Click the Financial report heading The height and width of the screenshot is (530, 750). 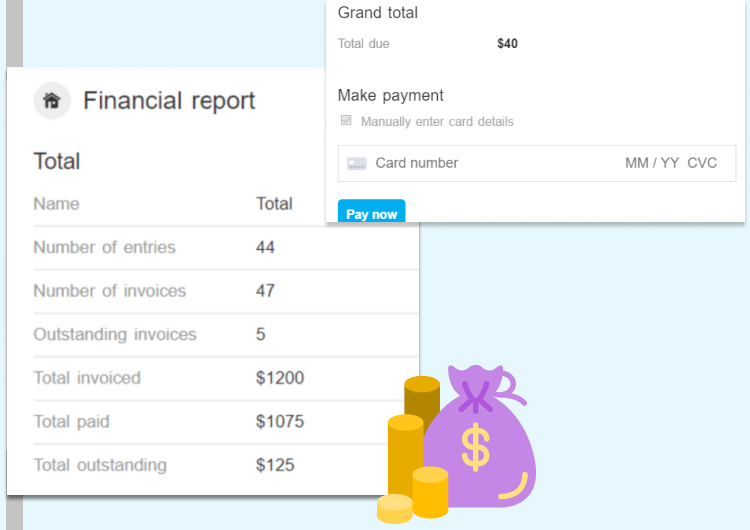pos(169,101)
